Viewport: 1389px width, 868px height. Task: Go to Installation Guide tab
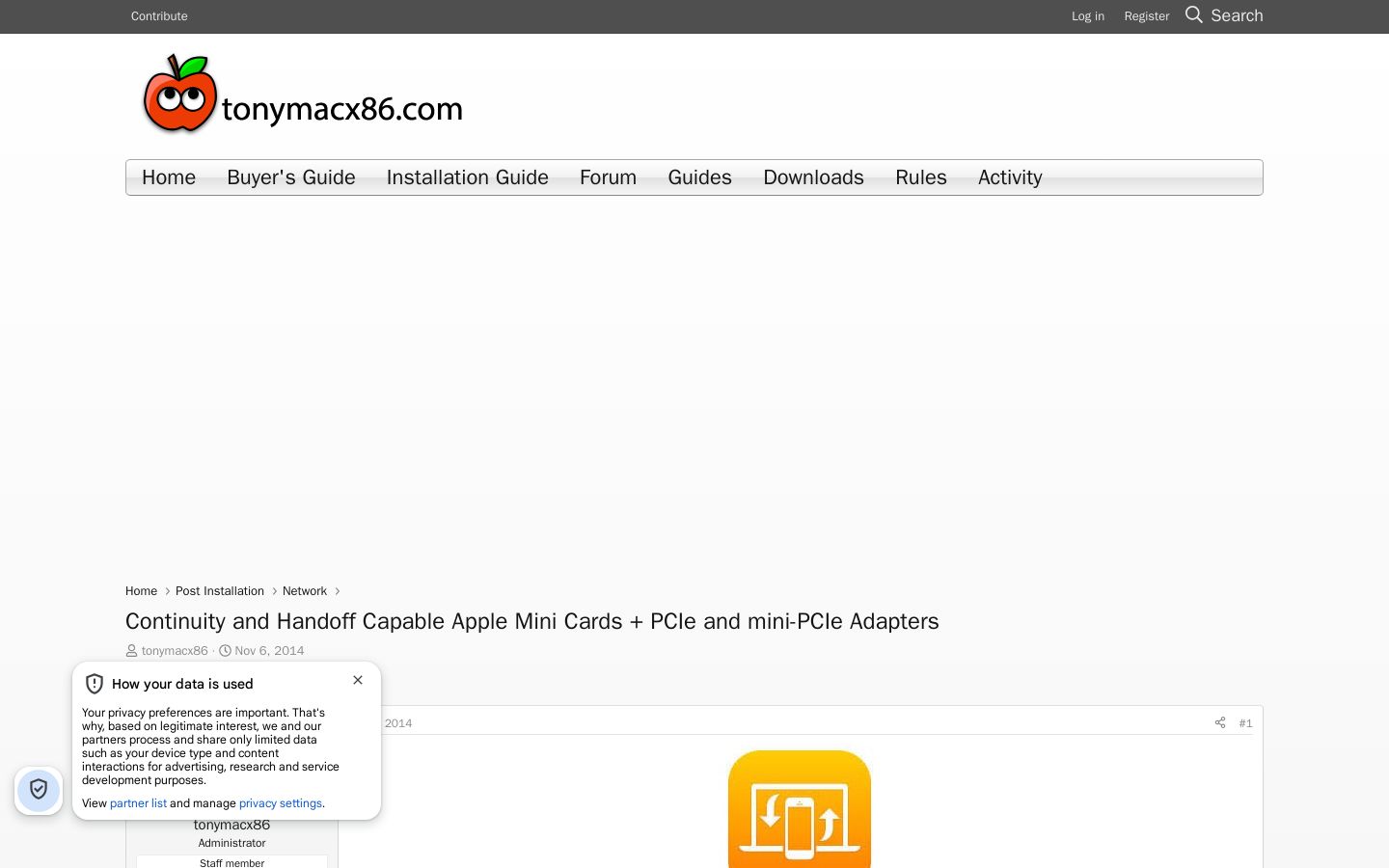point(468,177)
